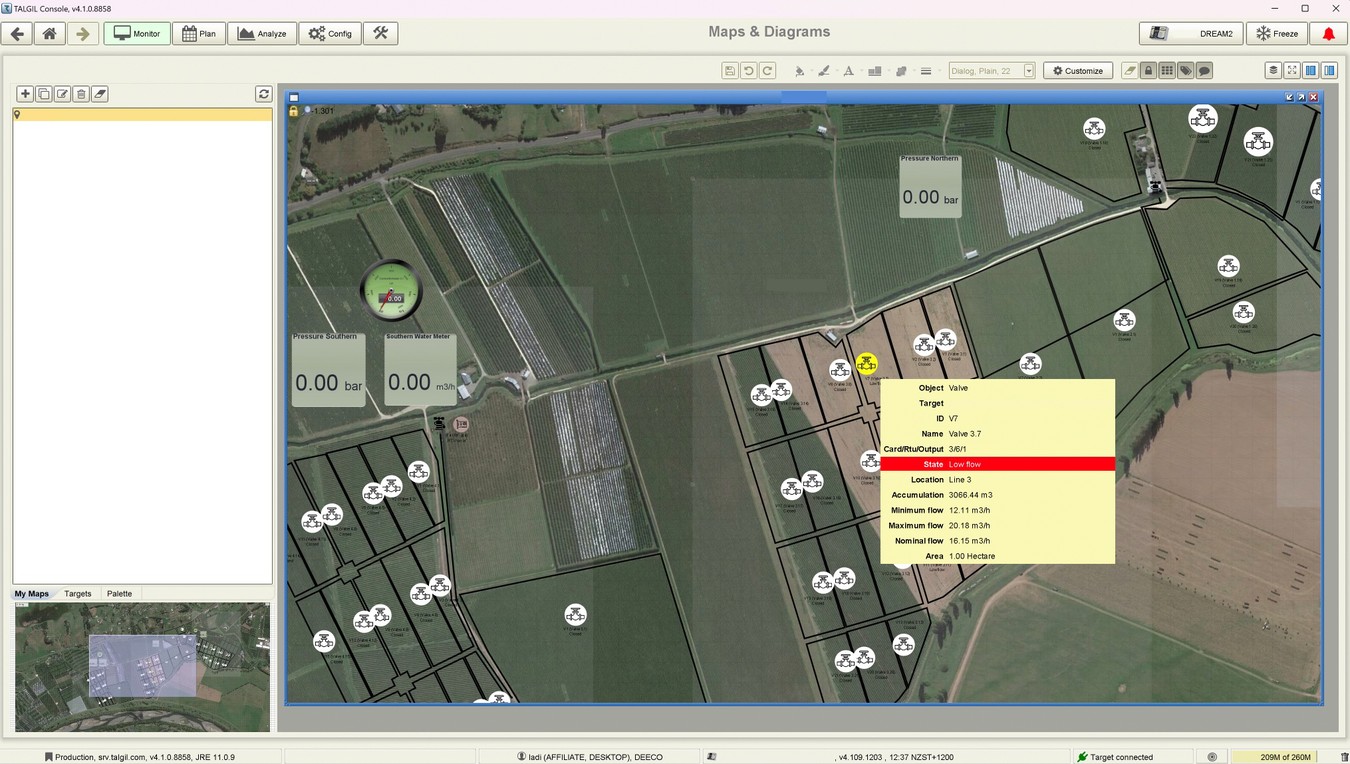Click the yellow padlock icon in map window

293,111
